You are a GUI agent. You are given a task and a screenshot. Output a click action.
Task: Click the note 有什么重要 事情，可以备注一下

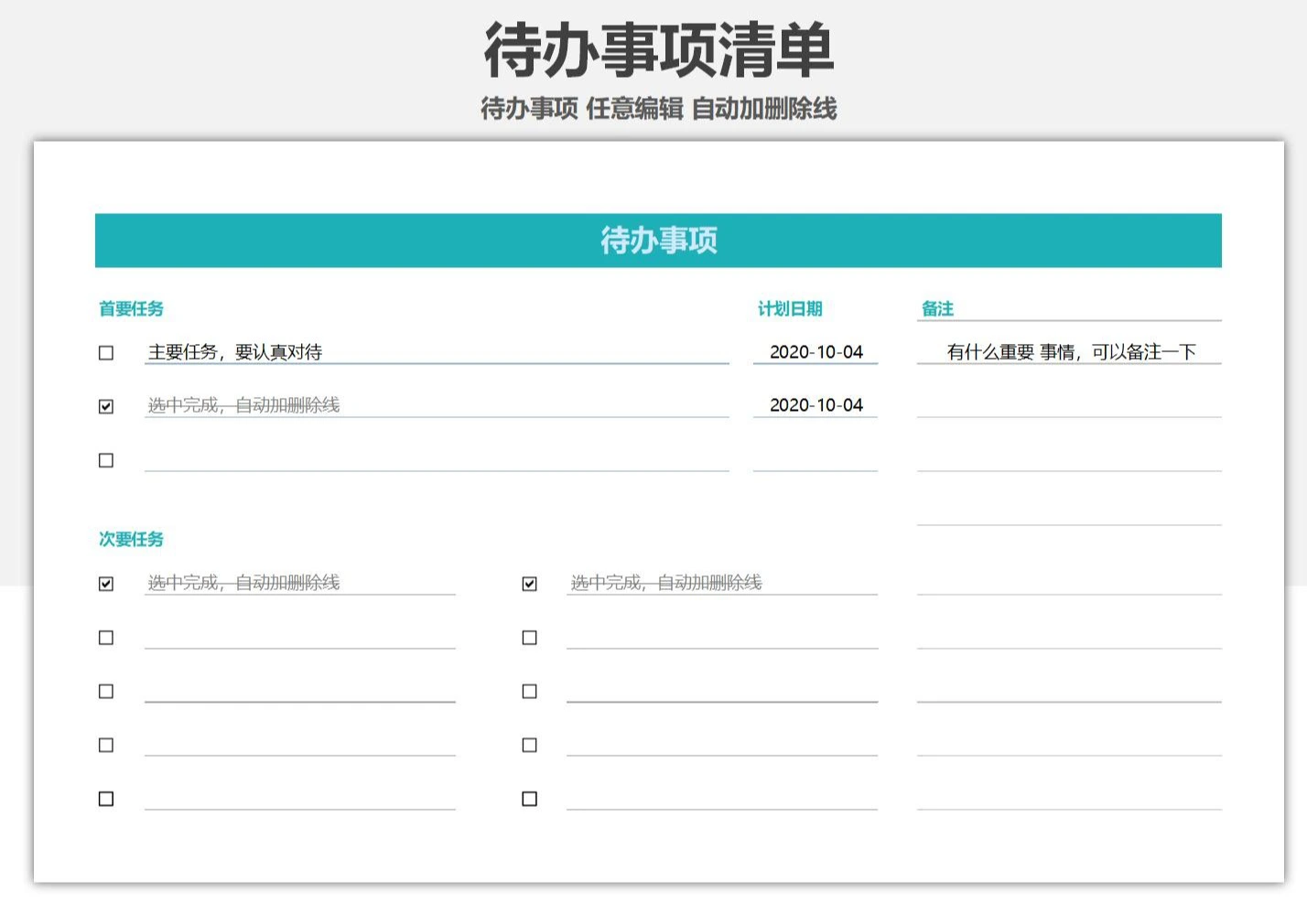1074,349
